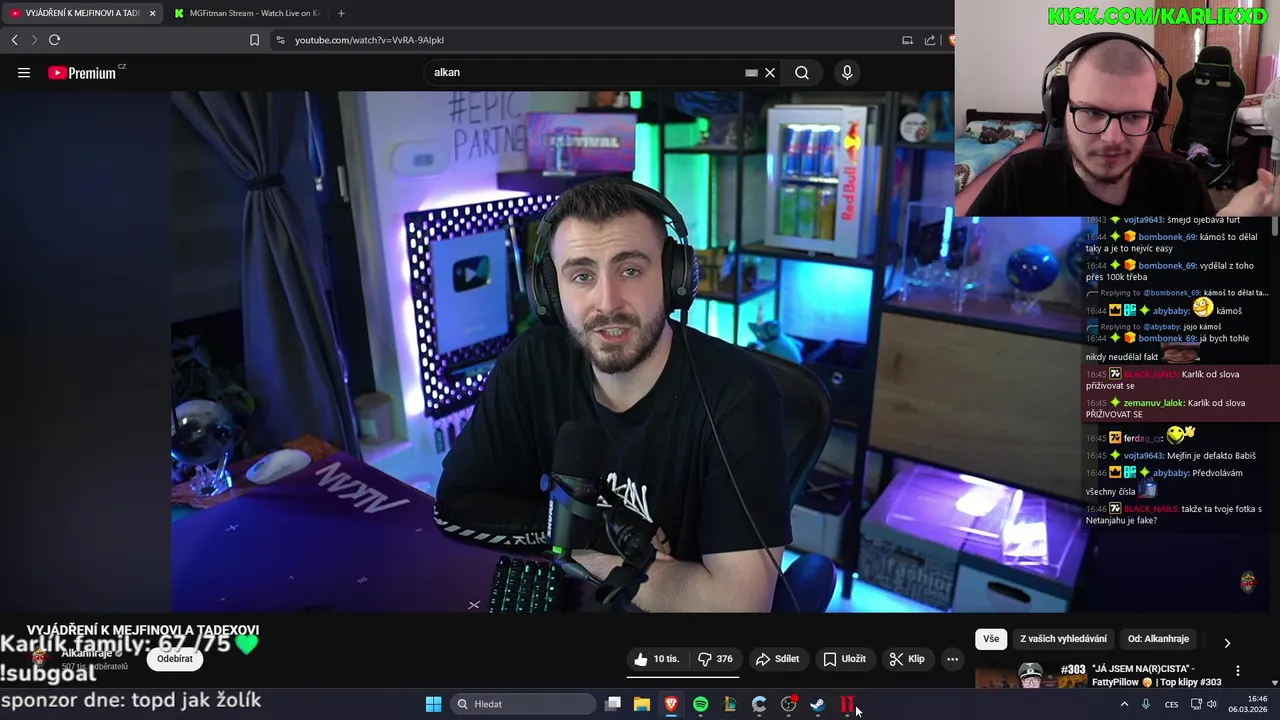The image size is (1280, 720).
Task: Open the clock showing 16:46 06.03.2026
Action: tap(1248, 704)
